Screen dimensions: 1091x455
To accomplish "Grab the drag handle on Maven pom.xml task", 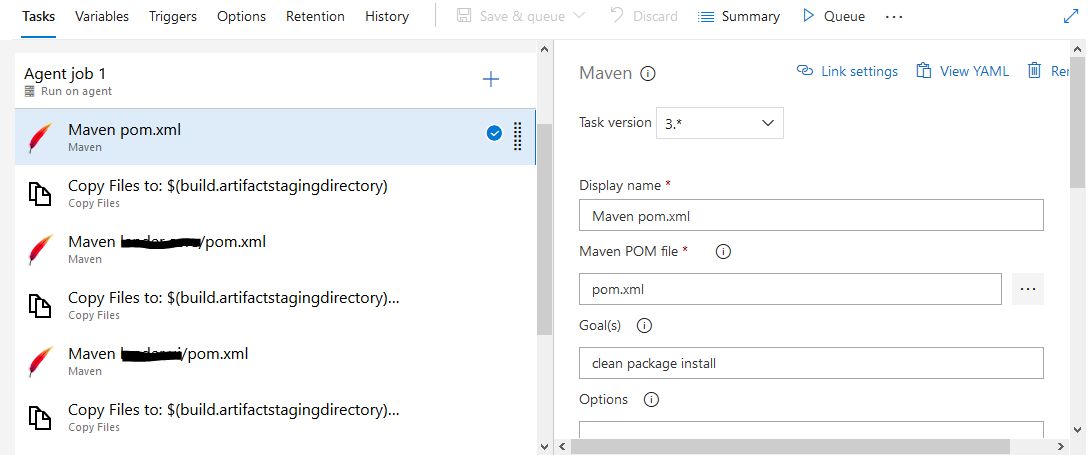I will (517, 136).
